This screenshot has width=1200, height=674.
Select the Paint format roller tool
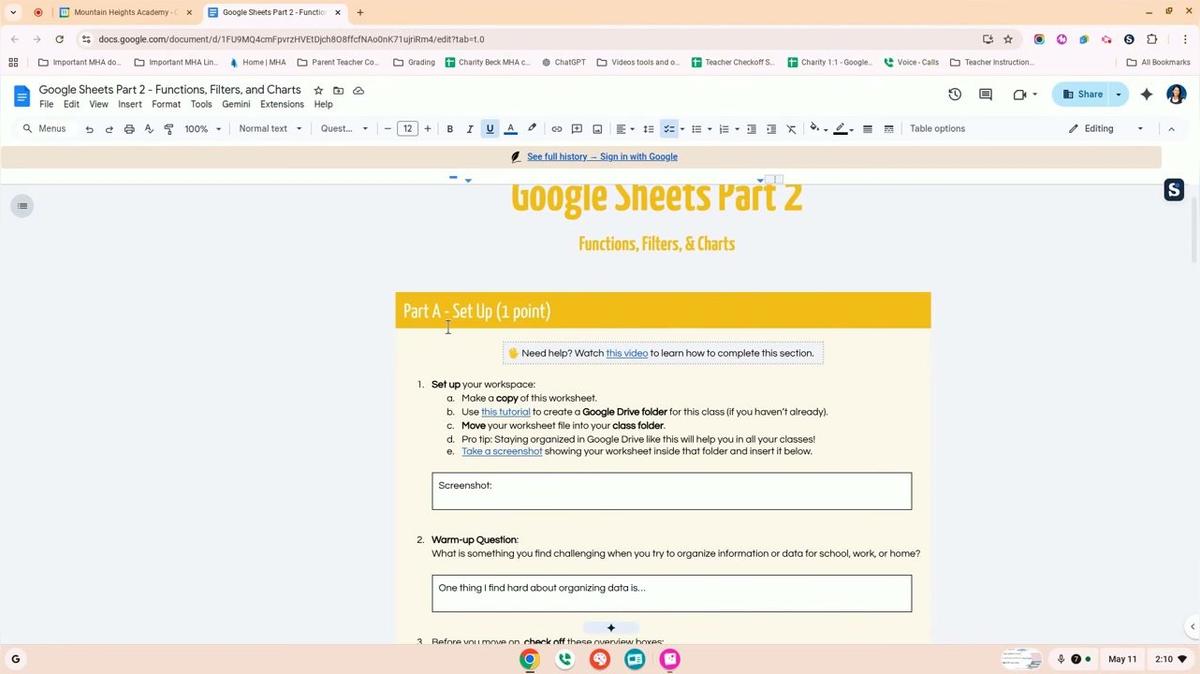pyautogui.click(x=169, y=129)
